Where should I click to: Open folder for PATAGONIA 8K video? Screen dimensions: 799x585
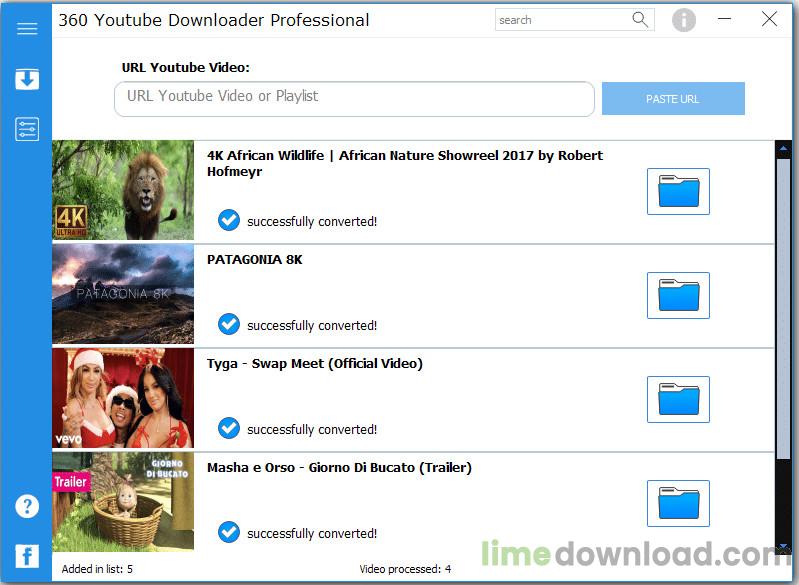[x=678, y=296]
